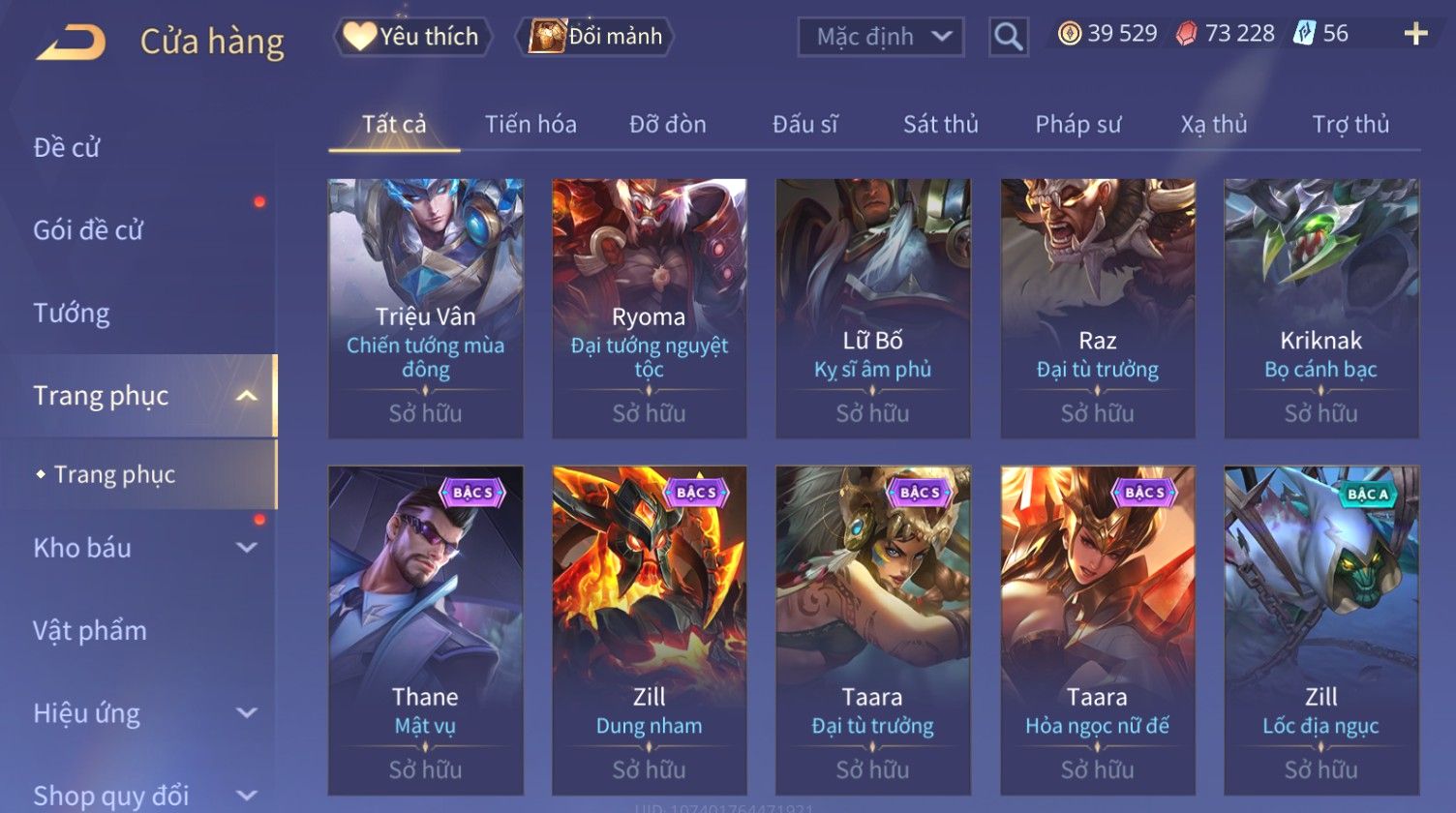The height and width of the screenshot is (813, 1456).
Task: Select the Pháp sư filter tab
Action: point(1078,124)
